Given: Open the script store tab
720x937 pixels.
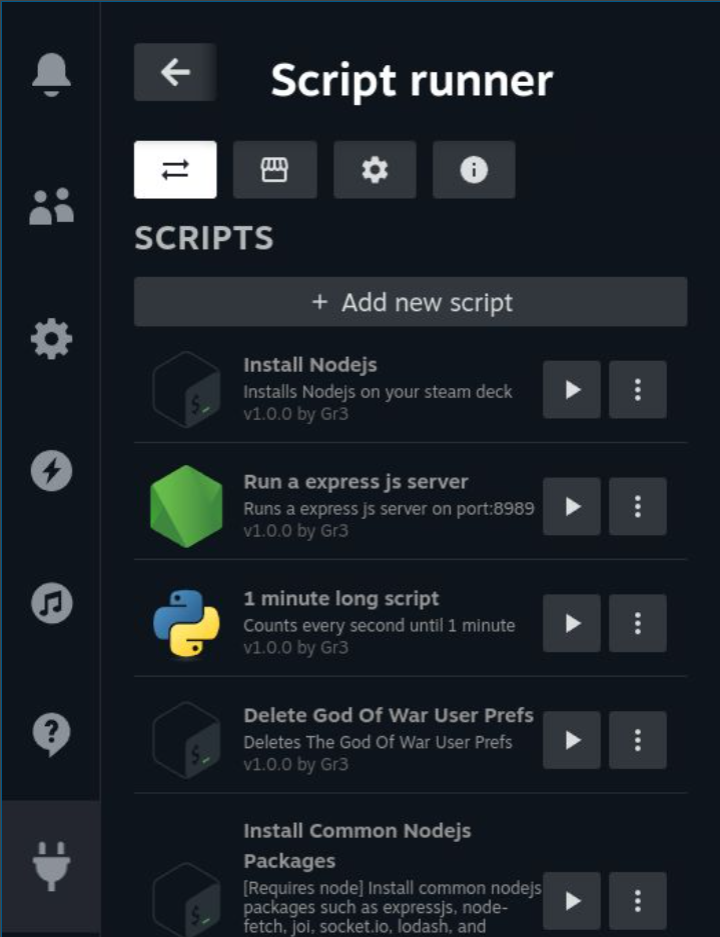Looking at the screenshot, I should pos(275,170).
